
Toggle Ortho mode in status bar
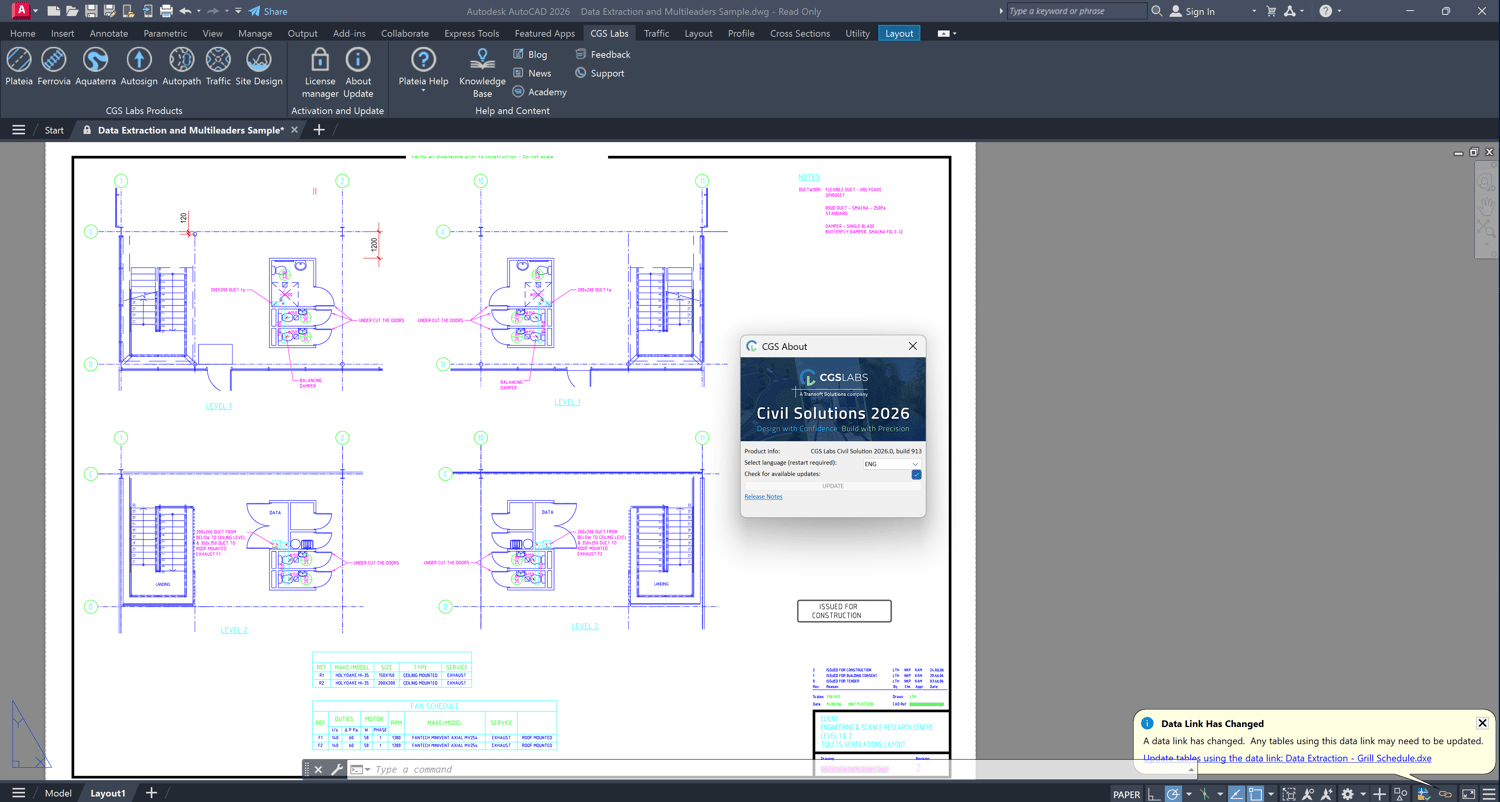point(1154,794)
